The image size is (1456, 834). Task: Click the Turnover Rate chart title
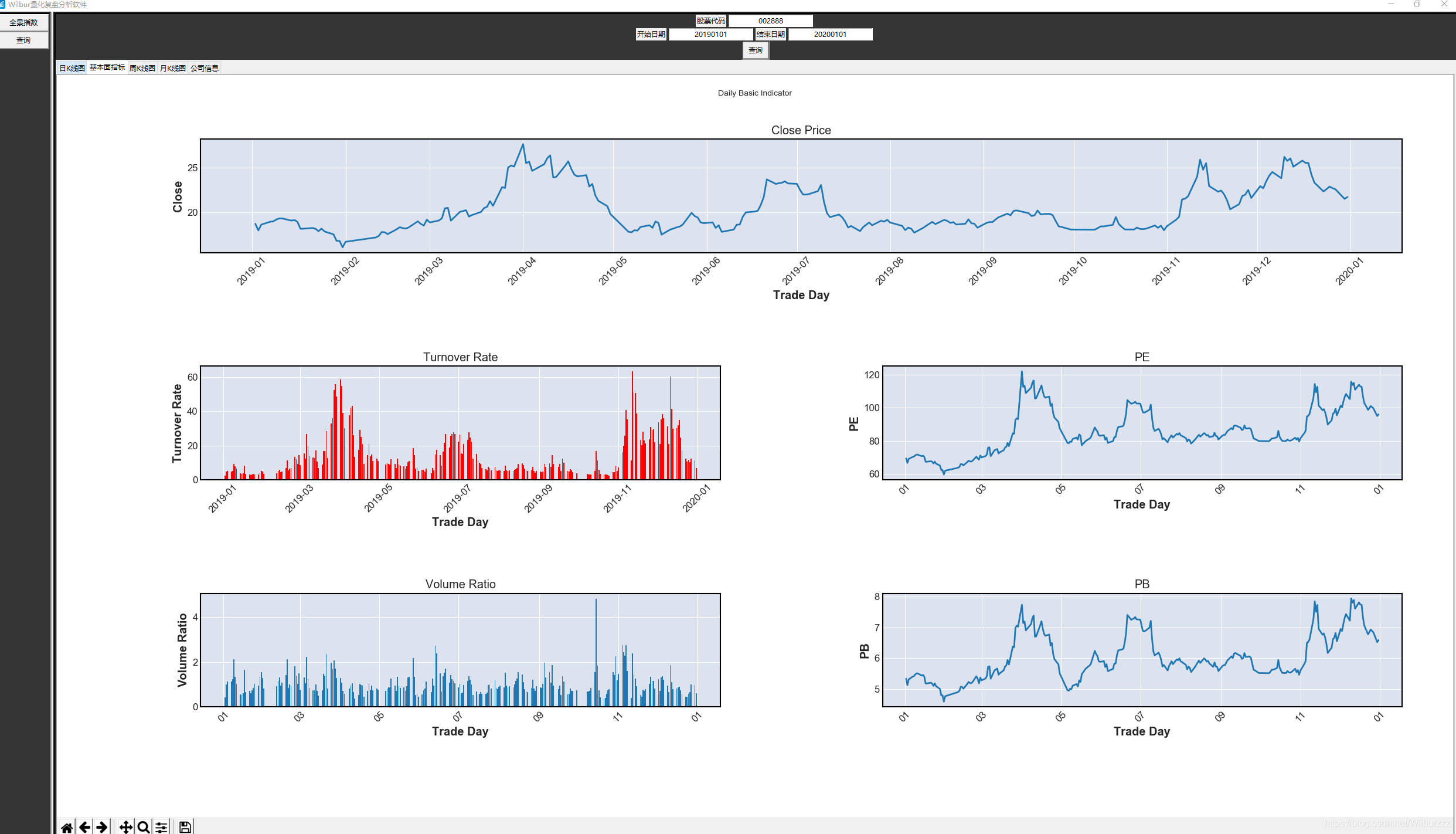pos(460,357)
